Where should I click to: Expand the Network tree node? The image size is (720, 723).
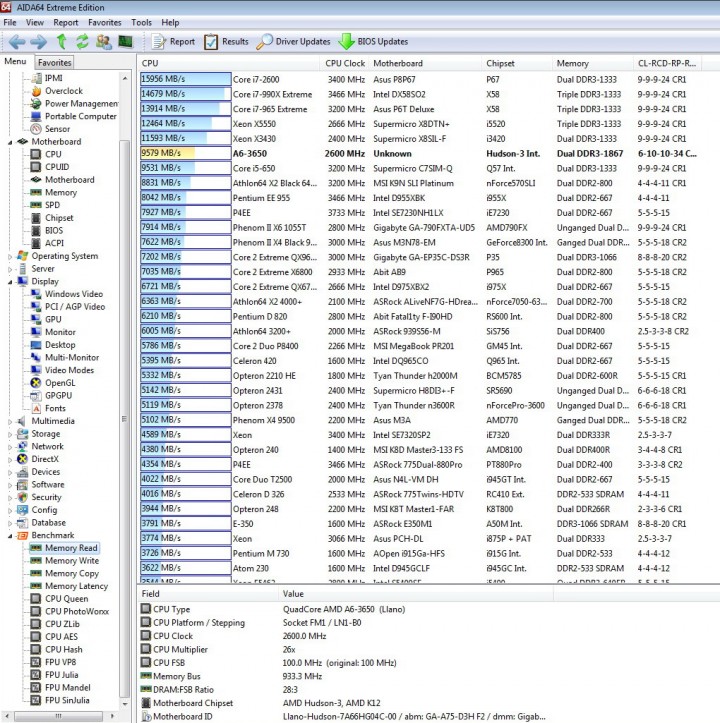(10, 447)
